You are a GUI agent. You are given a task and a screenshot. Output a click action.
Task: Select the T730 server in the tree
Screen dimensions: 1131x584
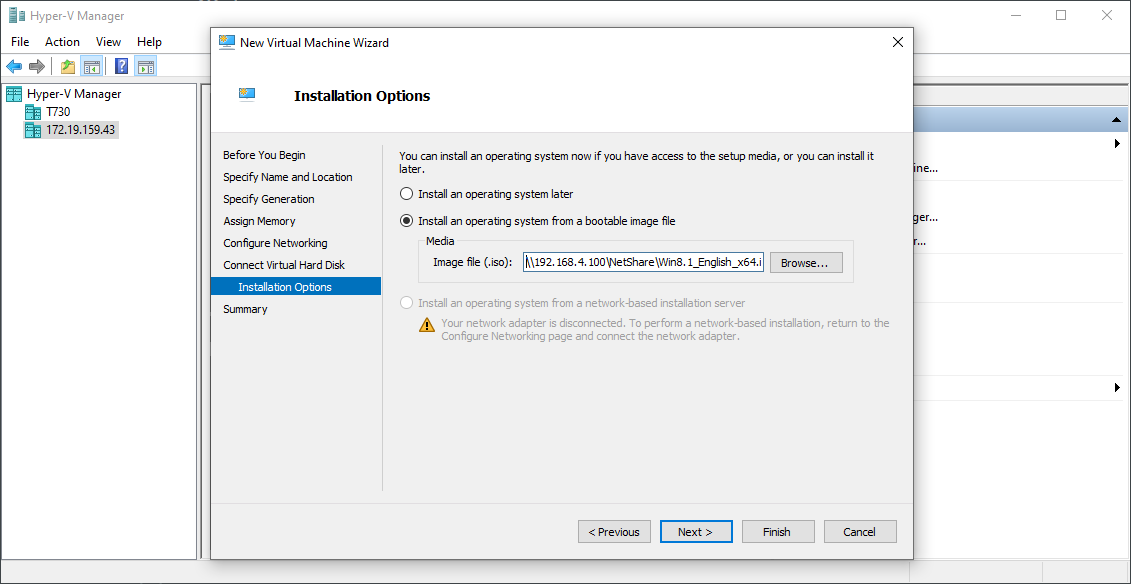click(58, 112)
